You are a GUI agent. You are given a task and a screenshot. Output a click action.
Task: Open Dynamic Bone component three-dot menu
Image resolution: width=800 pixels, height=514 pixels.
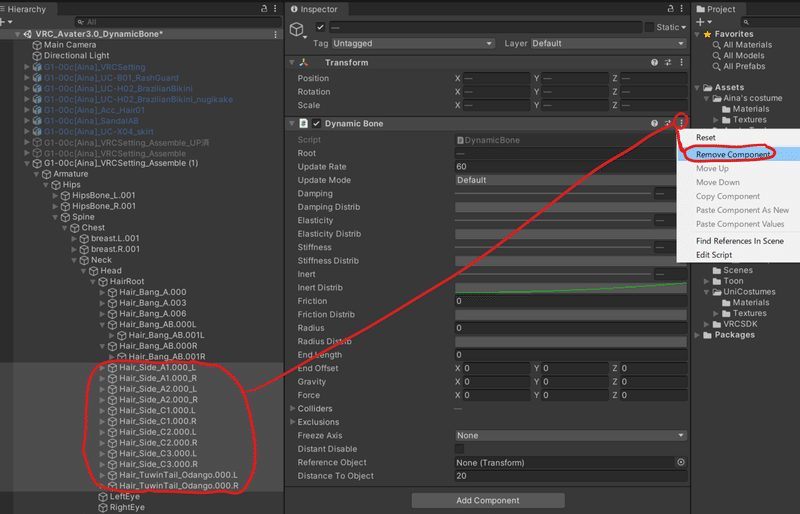681,123
